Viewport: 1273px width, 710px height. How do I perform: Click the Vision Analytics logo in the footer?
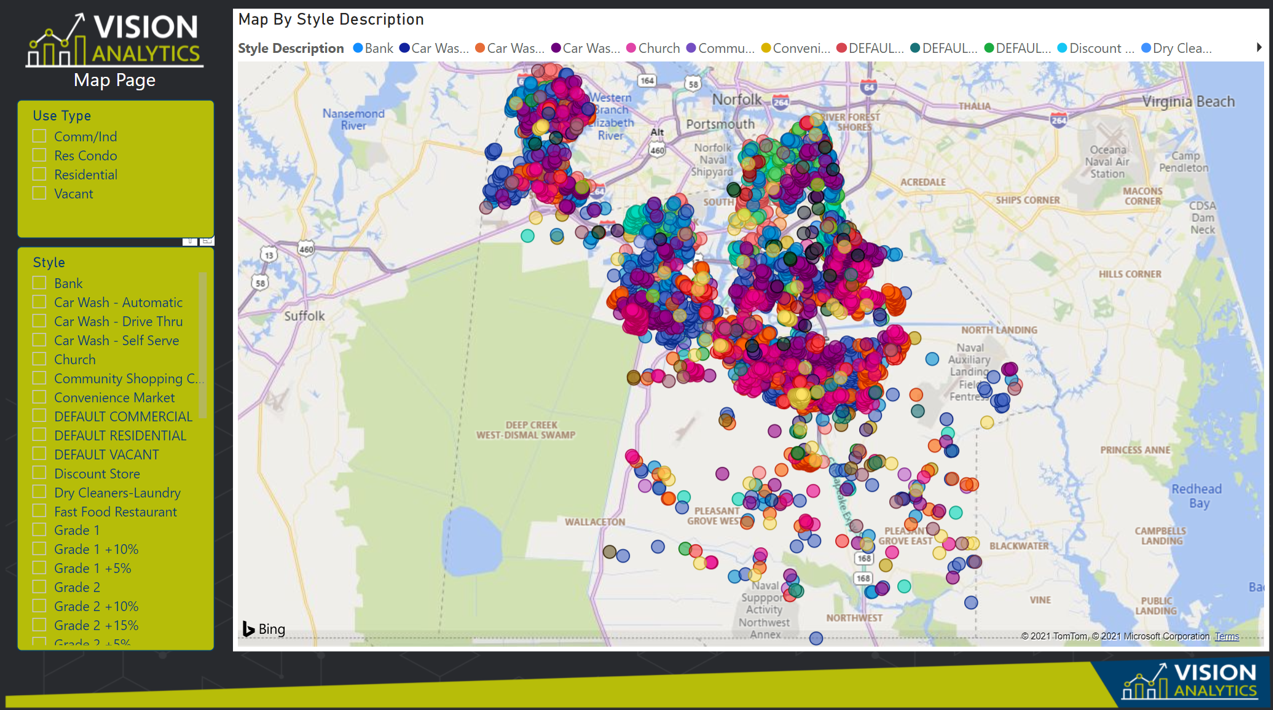1189,680
